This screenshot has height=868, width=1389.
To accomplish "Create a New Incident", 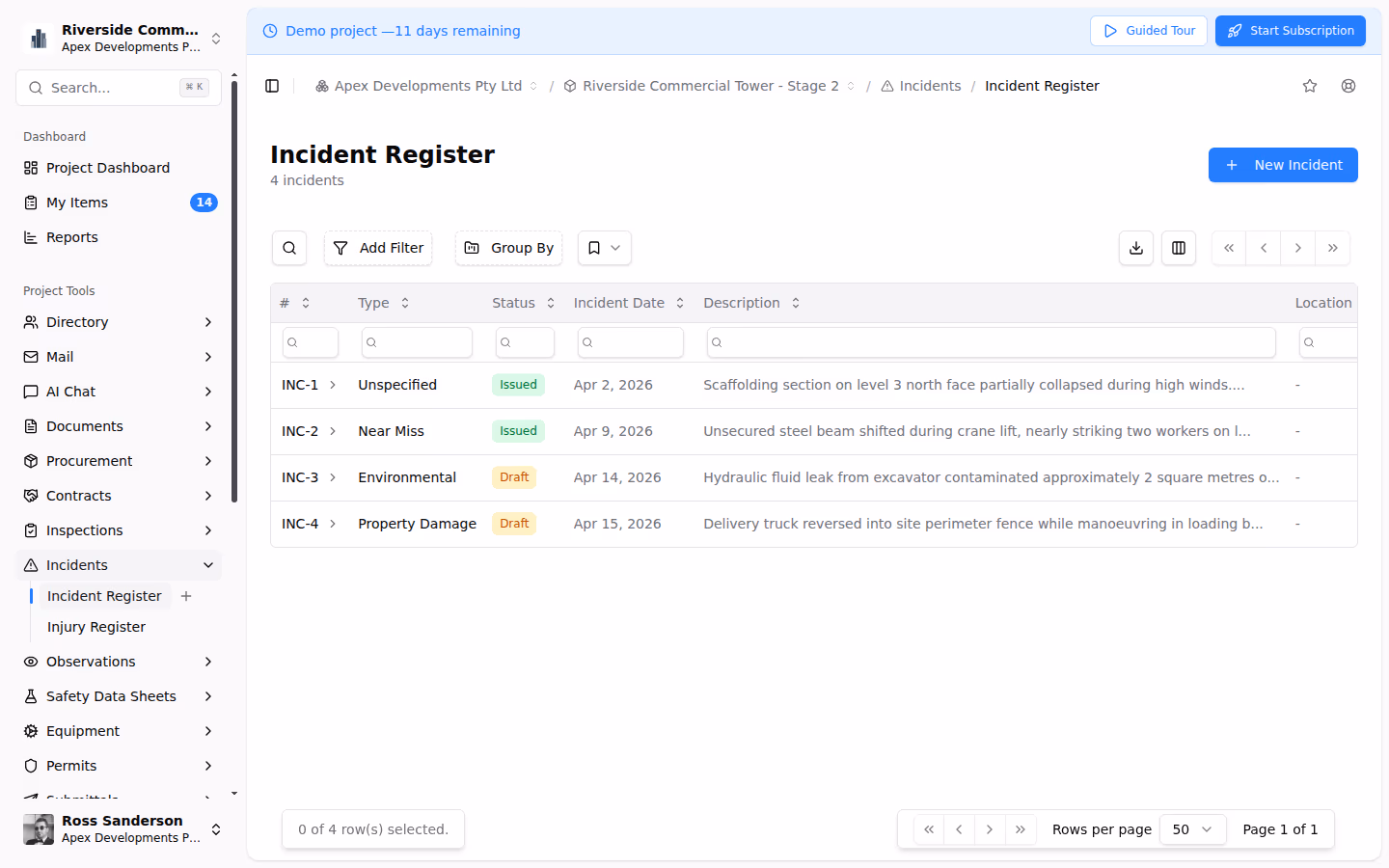I will [x=1283, y=164].
